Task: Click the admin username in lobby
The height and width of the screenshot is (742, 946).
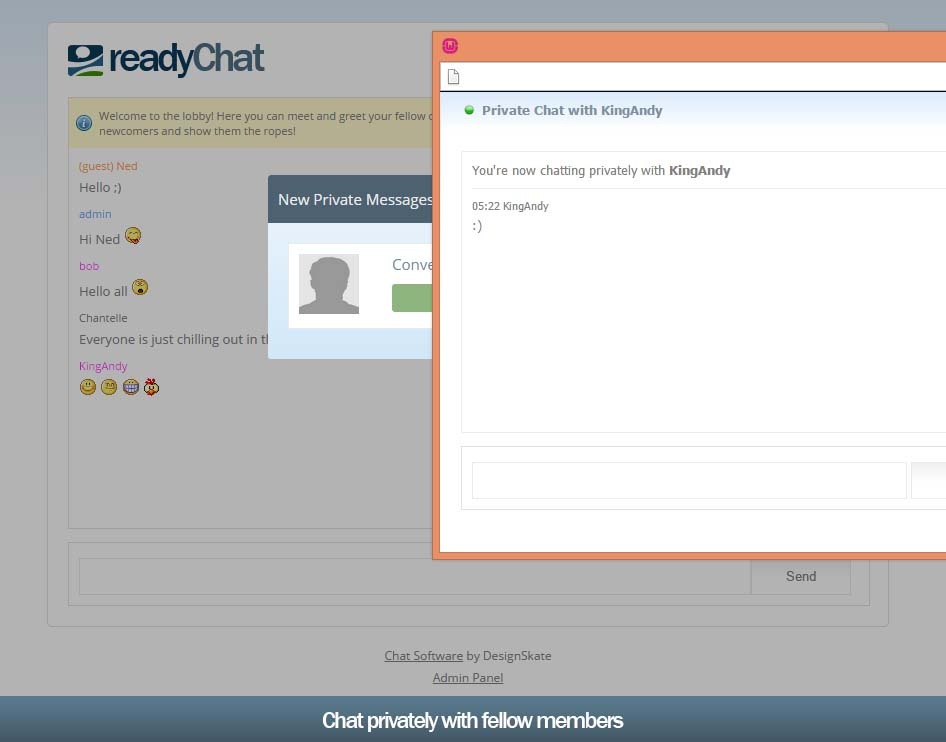Action: click(x=95, y=214)
